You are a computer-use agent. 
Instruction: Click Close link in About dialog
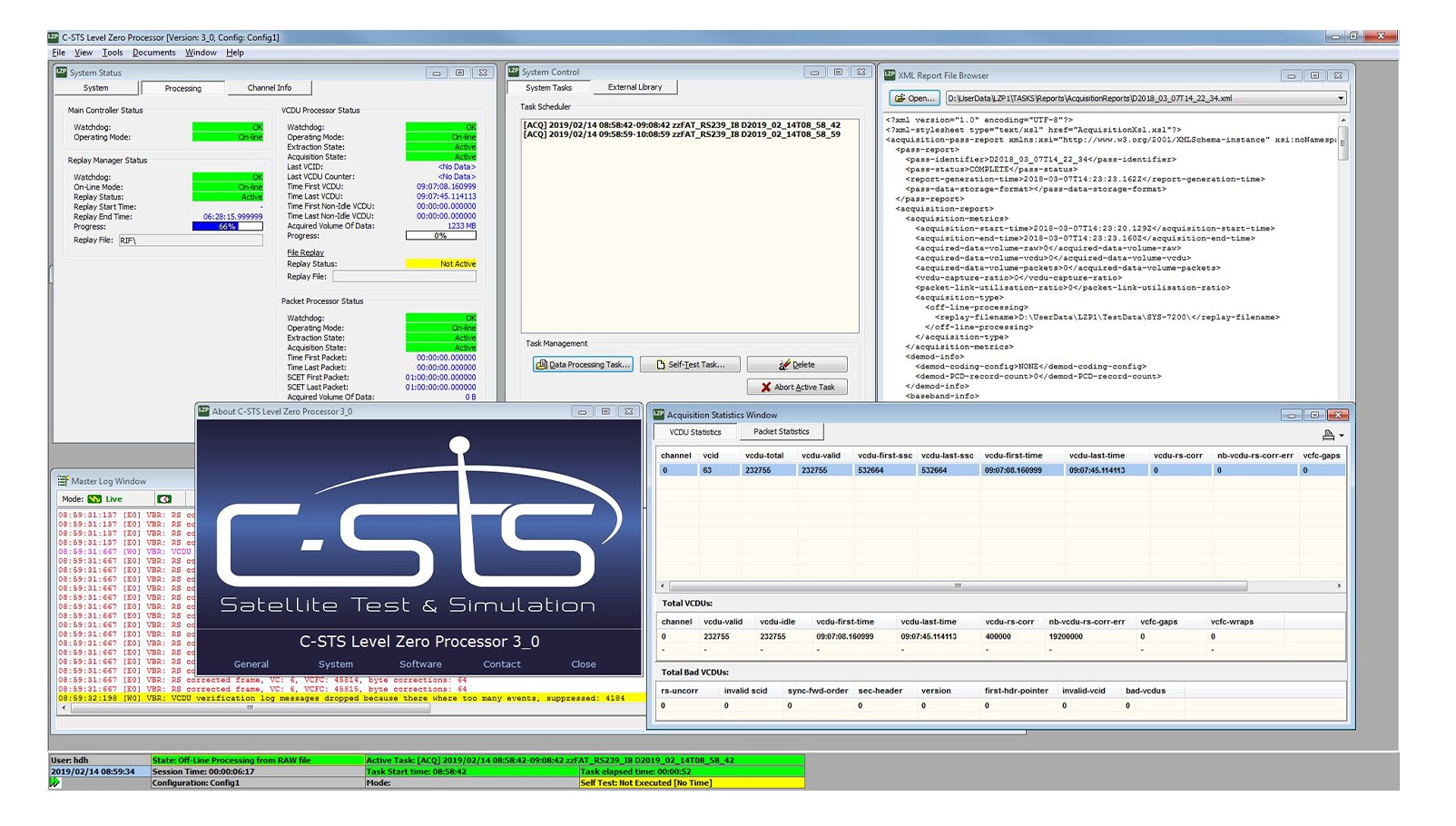[x=584, y=664]
